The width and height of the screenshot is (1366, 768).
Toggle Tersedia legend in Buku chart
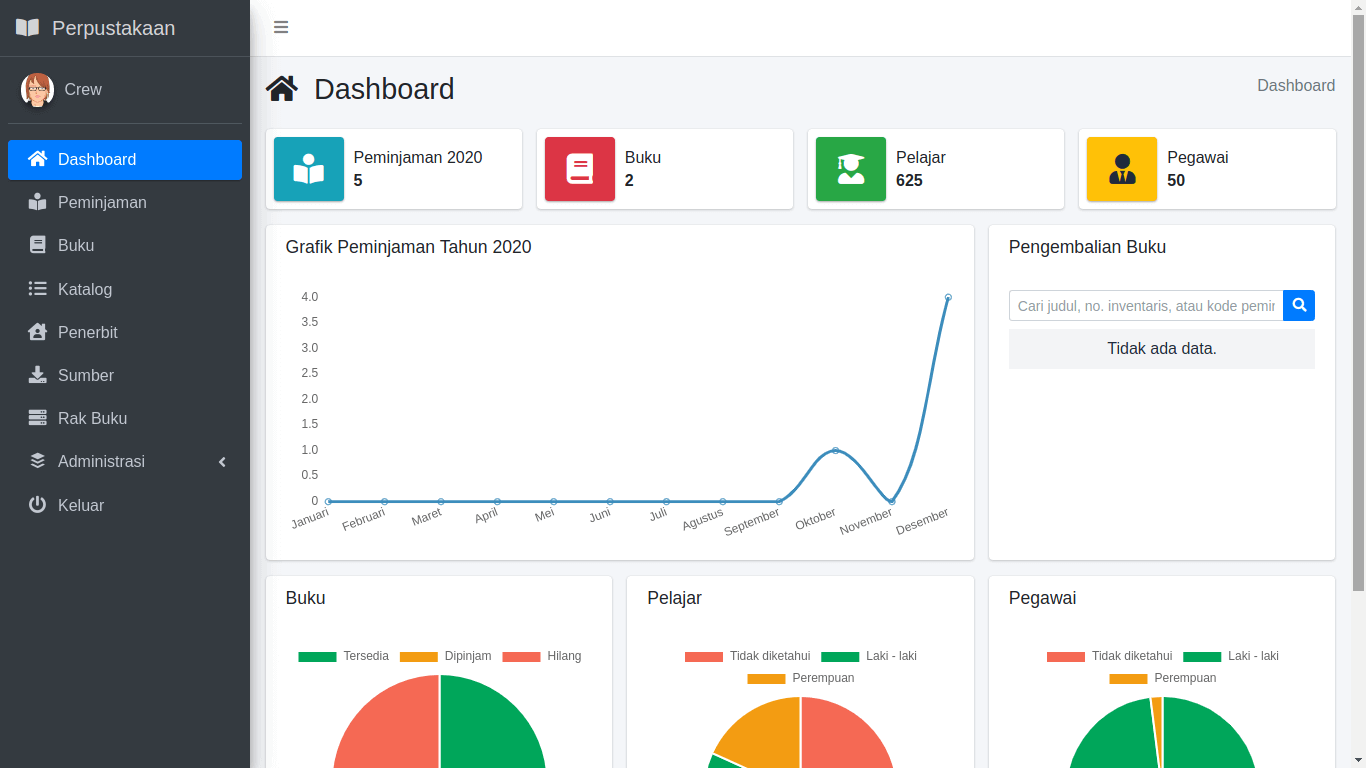coord(343,656)
